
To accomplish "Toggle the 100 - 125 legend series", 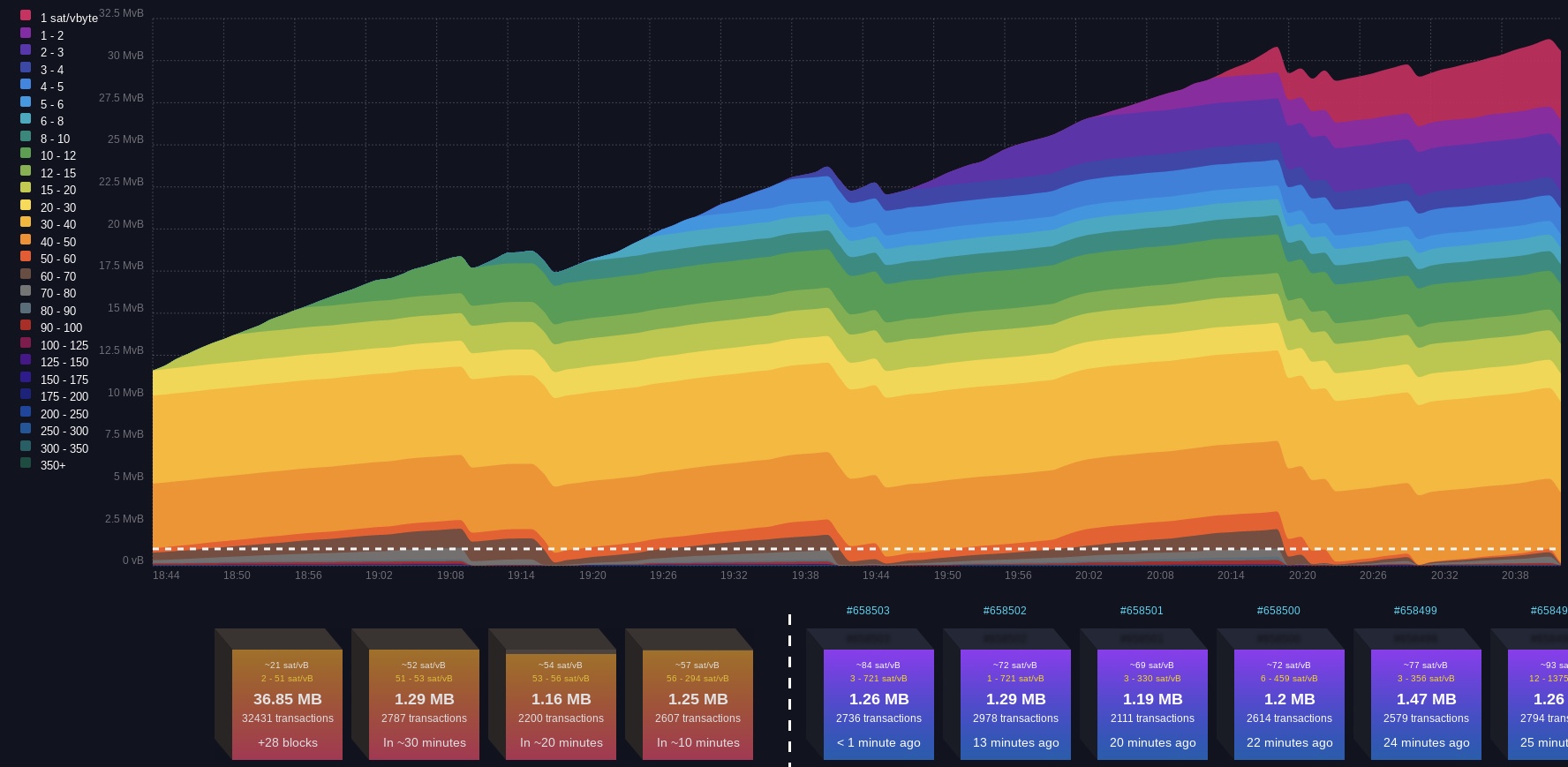I will (x=54, y=345).
